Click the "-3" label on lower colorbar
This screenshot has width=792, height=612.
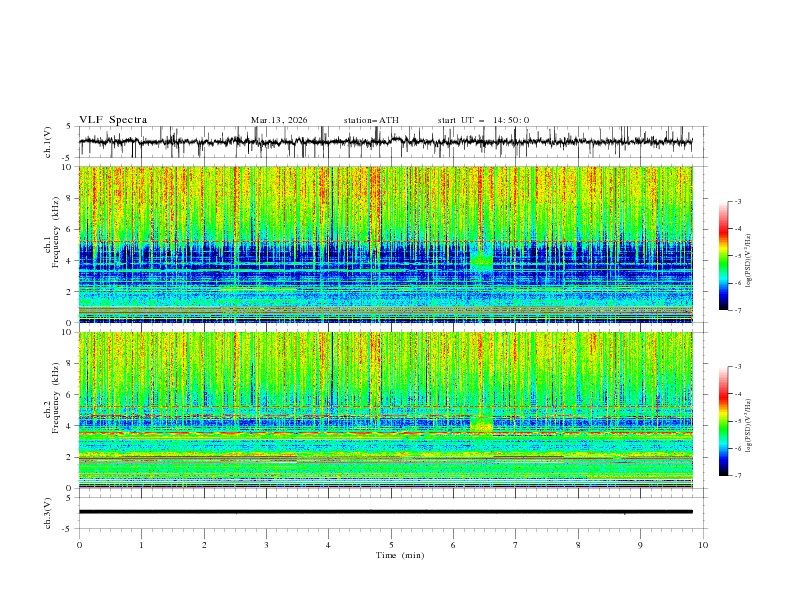738,367
